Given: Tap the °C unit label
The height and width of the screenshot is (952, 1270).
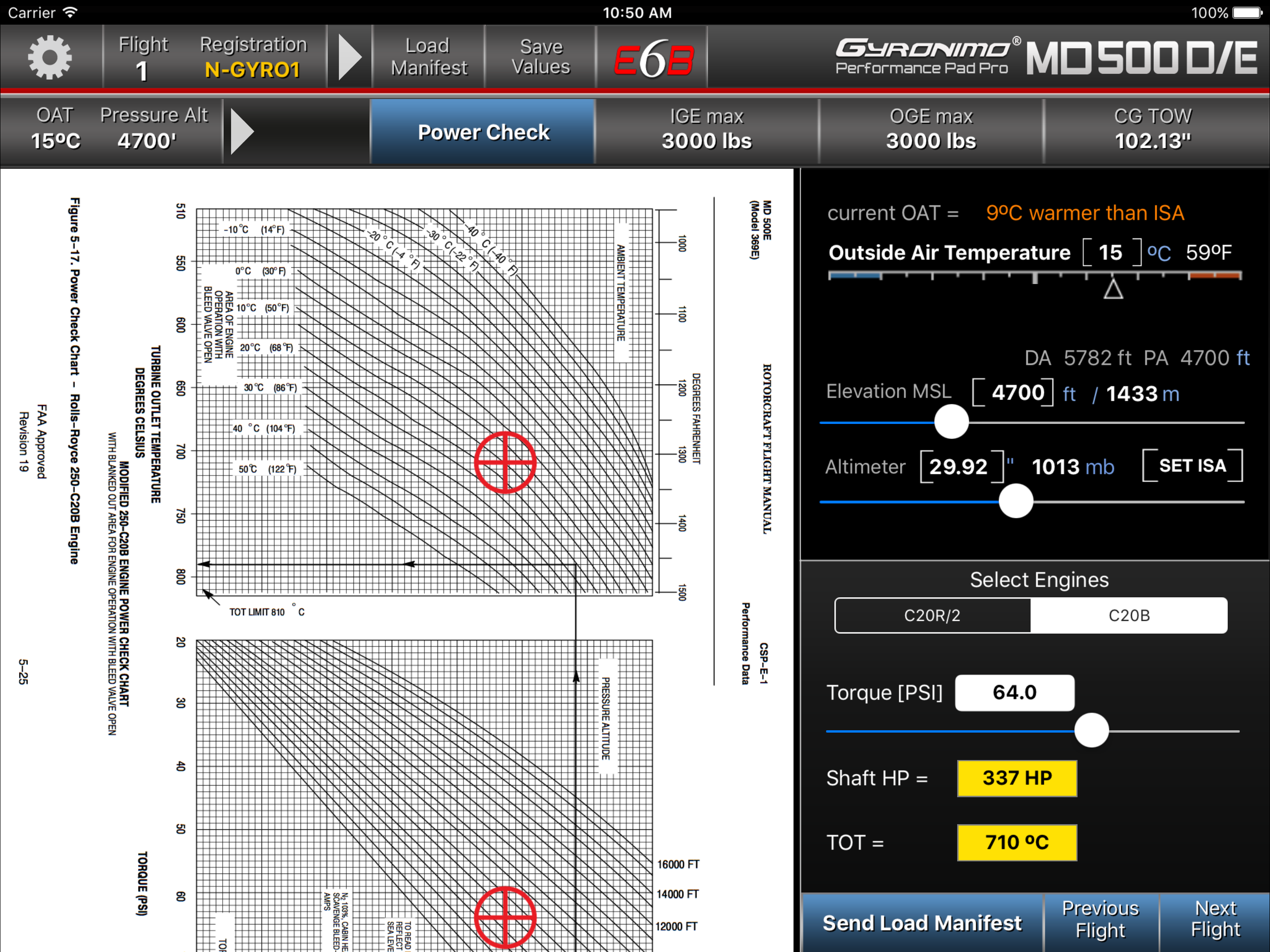Looking at the screenshot, I should [x=1159, y=252].
